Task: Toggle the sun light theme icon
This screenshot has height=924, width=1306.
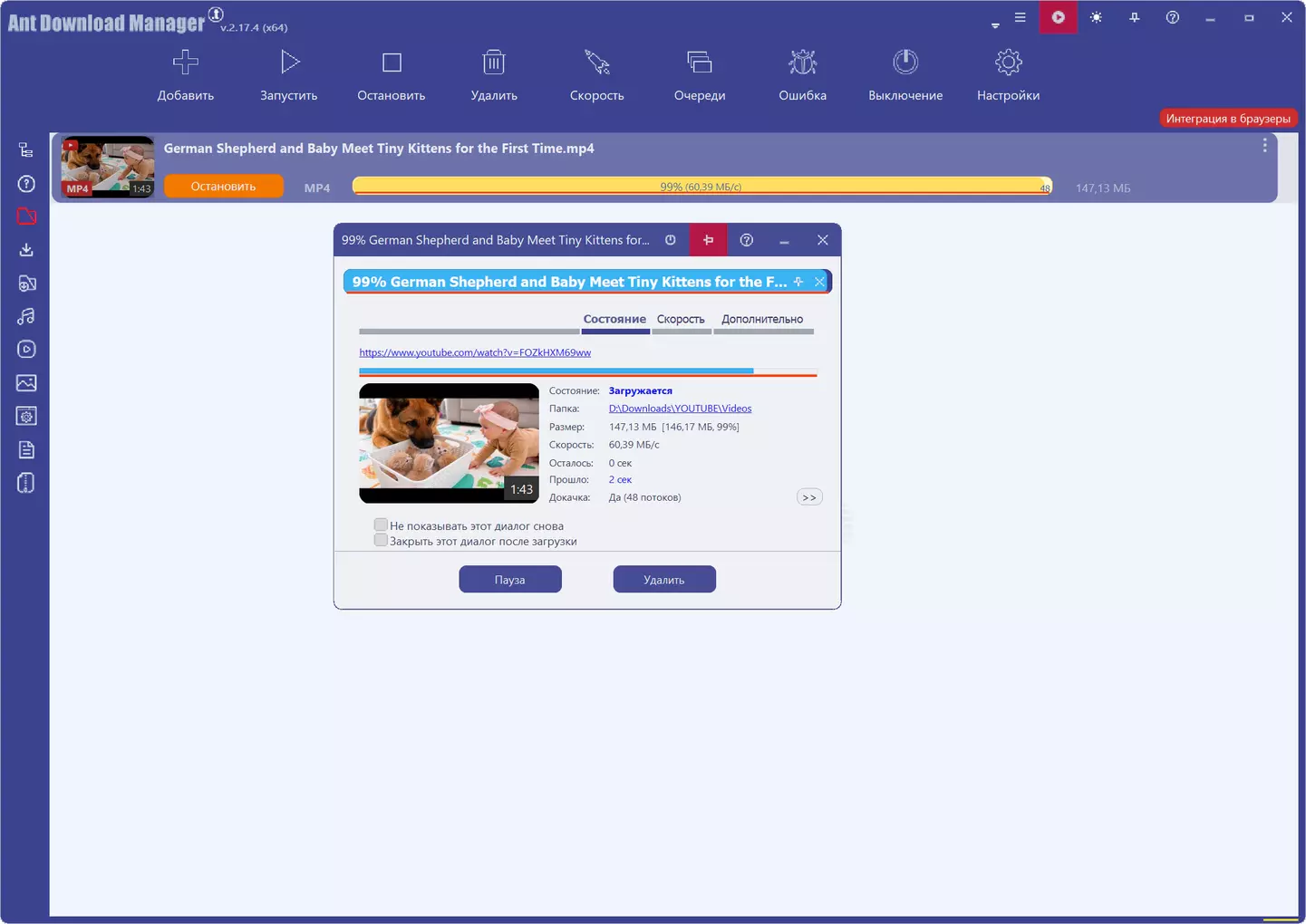Action: [x=1097, y=17]
